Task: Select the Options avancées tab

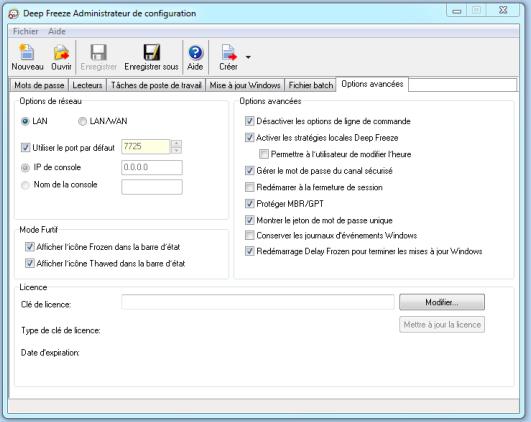Action: (372, 84)
